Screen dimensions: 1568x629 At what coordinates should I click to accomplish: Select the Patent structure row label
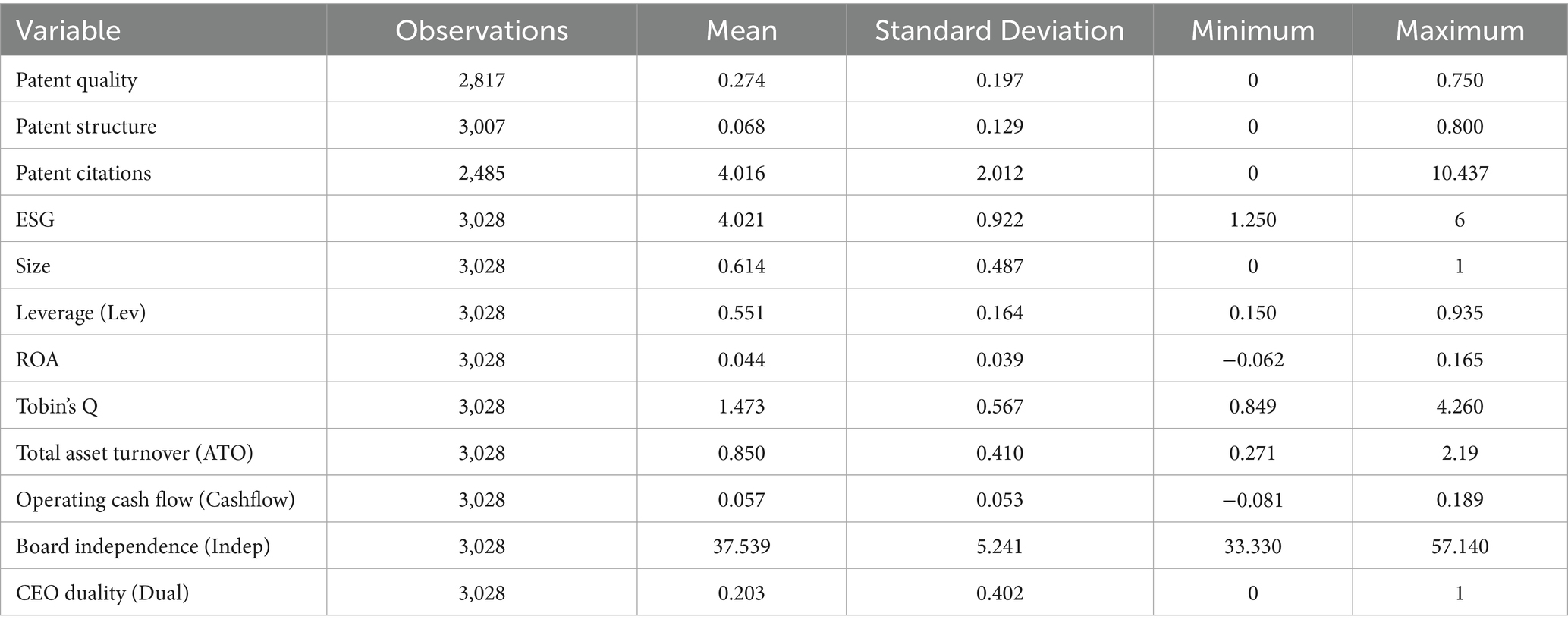click(x=86, y=127)
